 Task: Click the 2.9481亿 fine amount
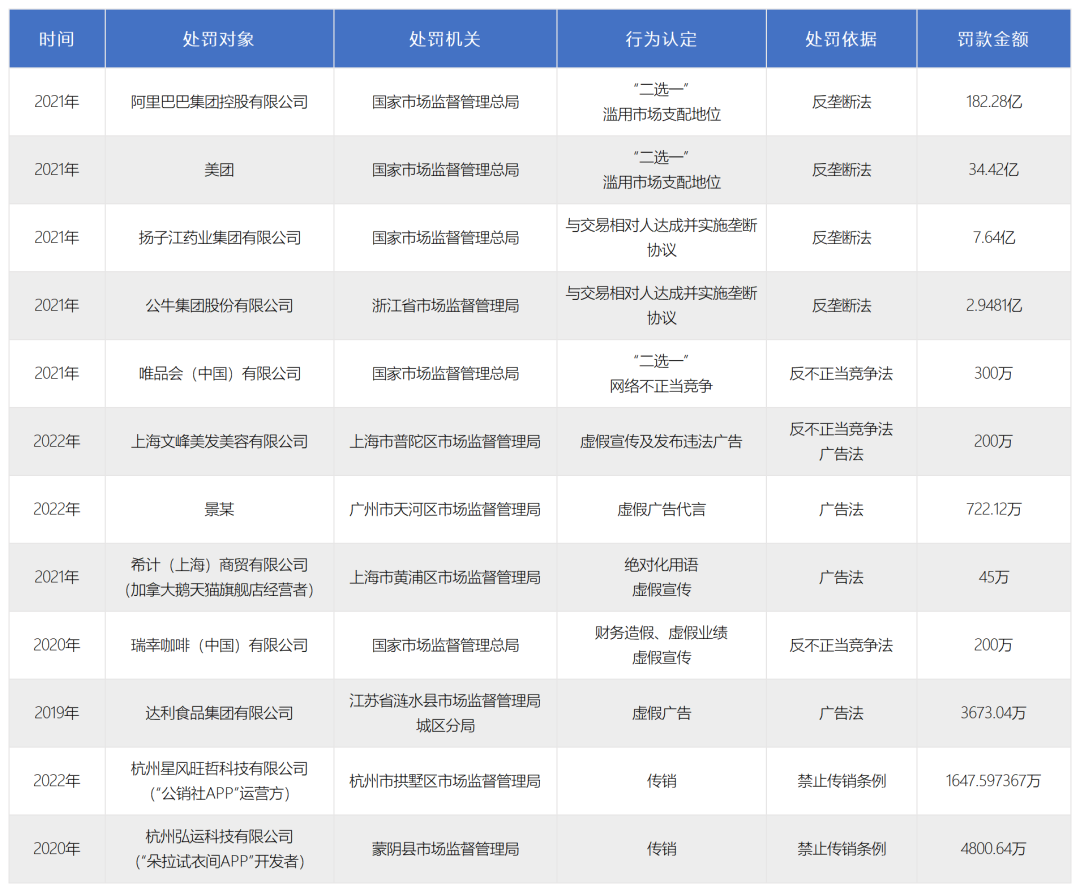click(x=993, y=305)
